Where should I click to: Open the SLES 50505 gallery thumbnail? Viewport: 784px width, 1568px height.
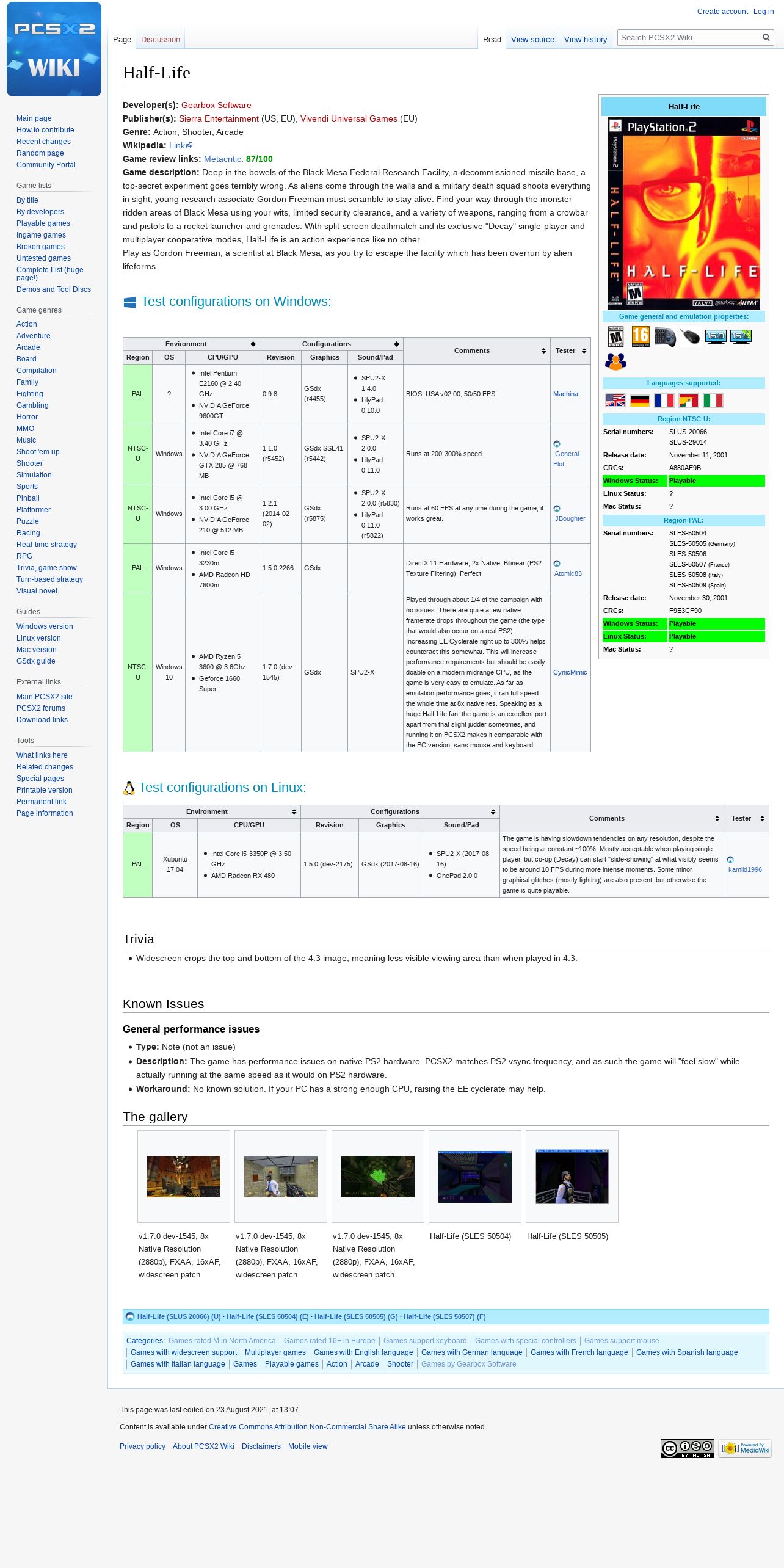coord(572,1176)
